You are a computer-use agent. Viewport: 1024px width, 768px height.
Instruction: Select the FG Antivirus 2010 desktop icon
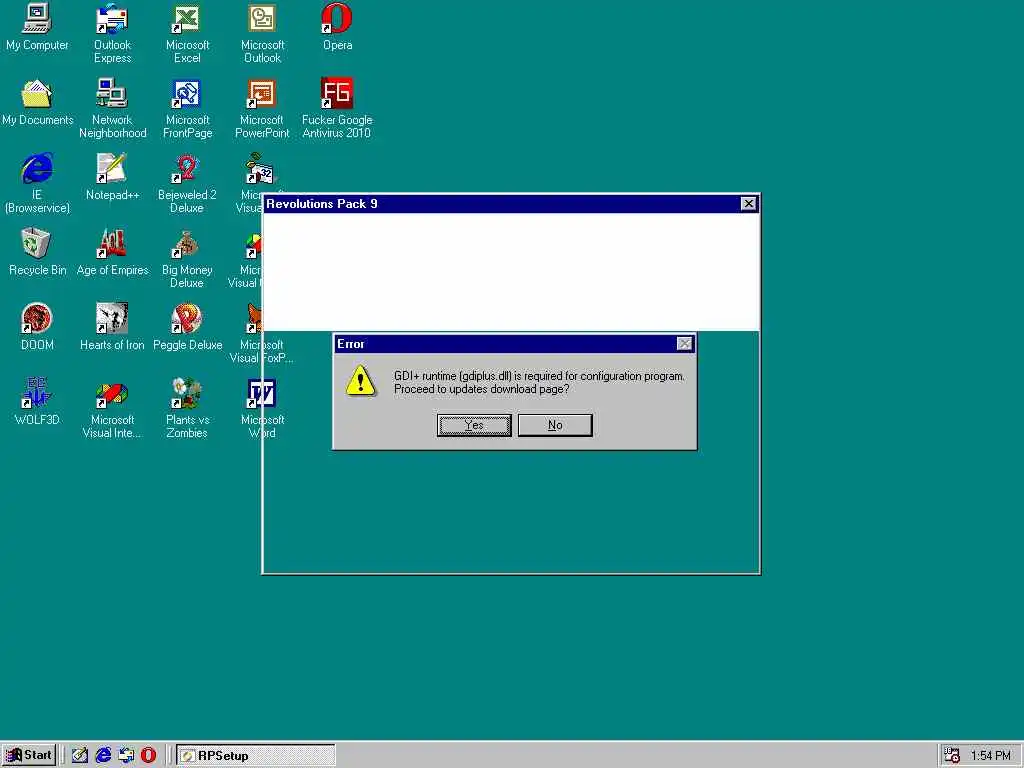(337, 108)
